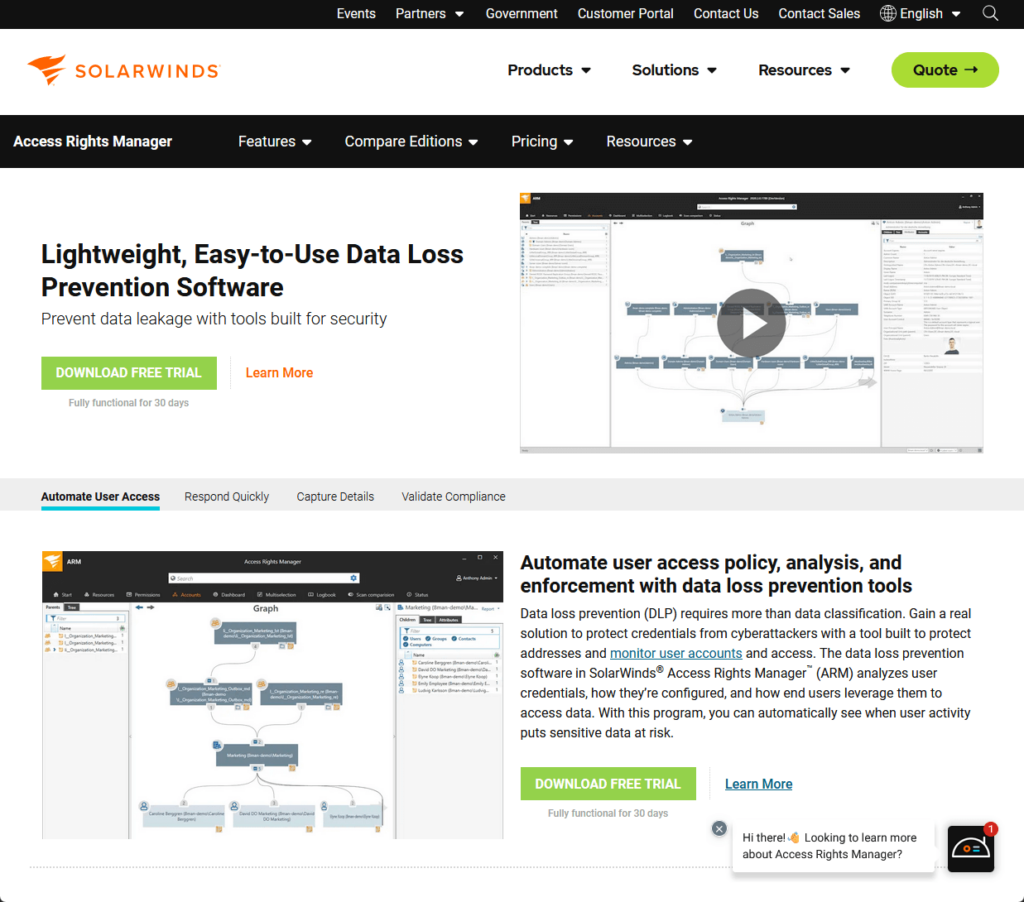The width and height of the screenshot is (1024, 902).
Task: Expand the Products menu
Action: tap(549, 70)
